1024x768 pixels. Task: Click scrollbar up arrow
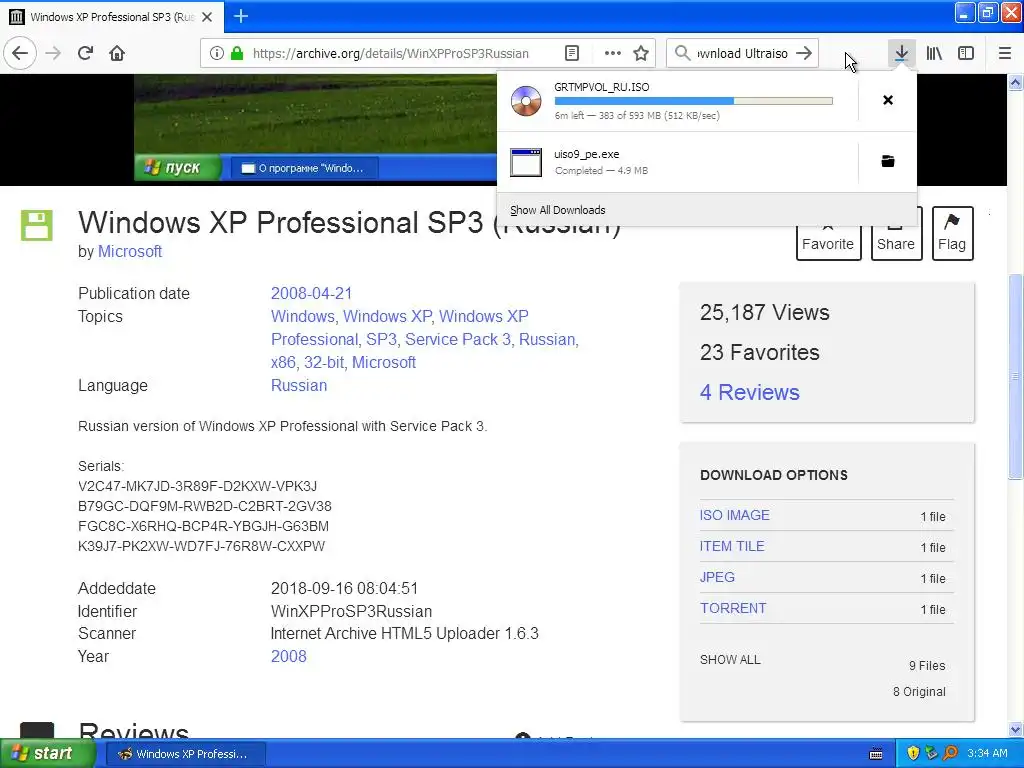[1015, 82]
